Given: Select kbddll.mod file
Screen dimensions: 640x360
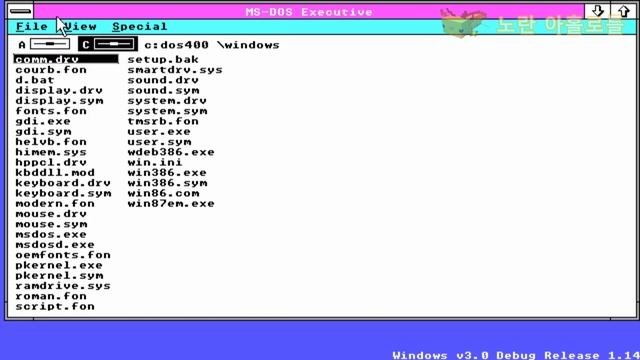Looking at the screenshot, I should pyautogui.click(x=55, y=173).
